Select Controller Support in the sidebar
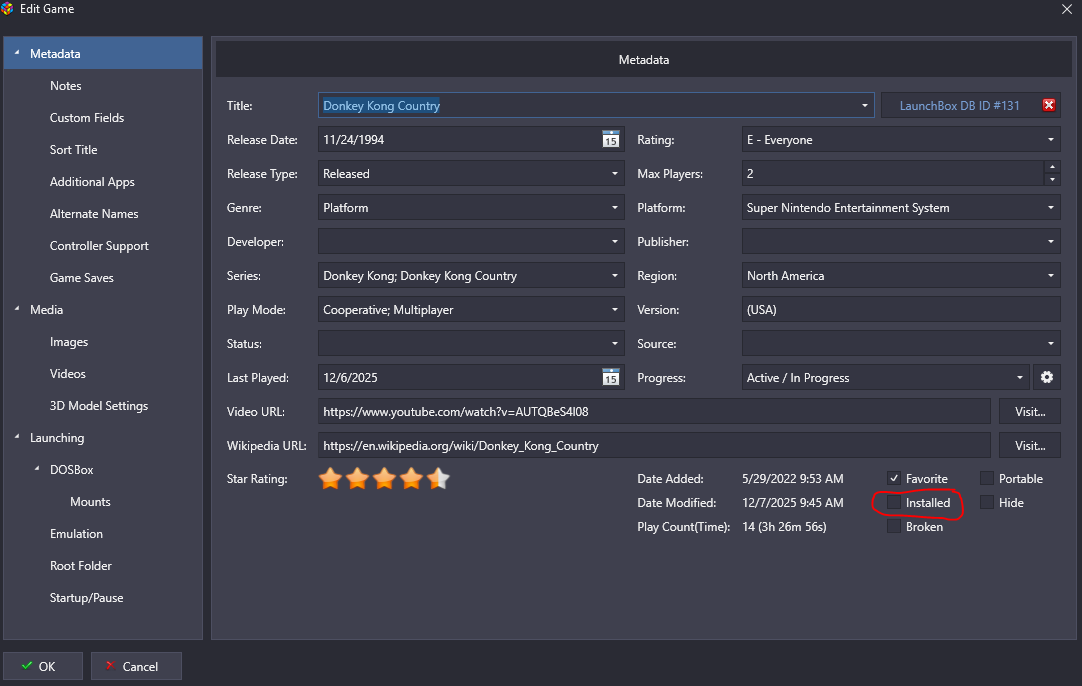 coord(99,246)
